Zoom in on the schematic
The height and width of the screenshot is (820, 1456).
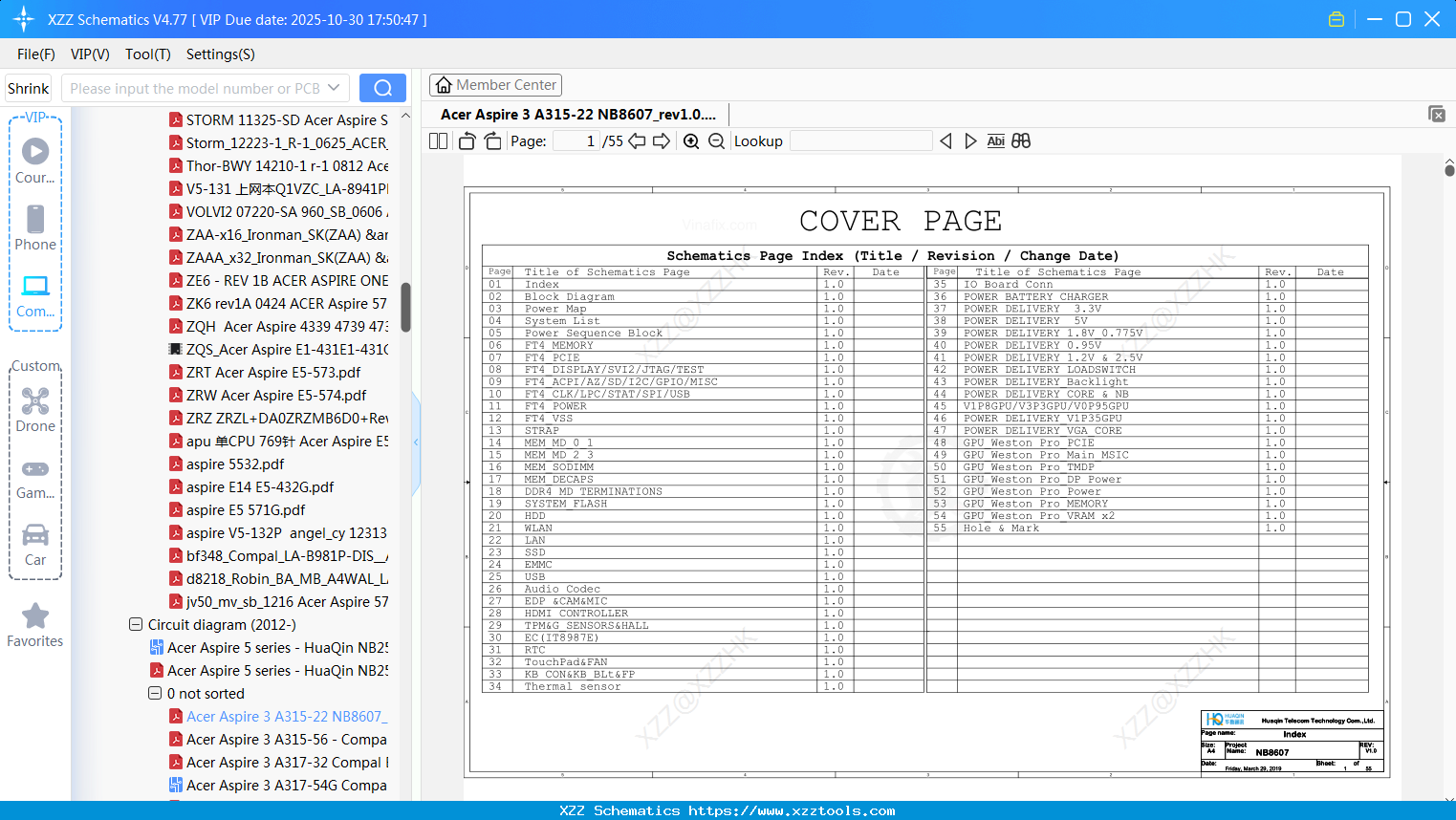(691, 141)
